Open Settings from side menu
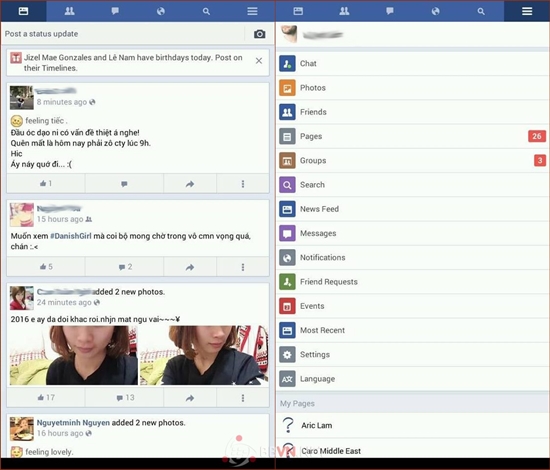This screenshot has height=470, width=550. [413, 355]
